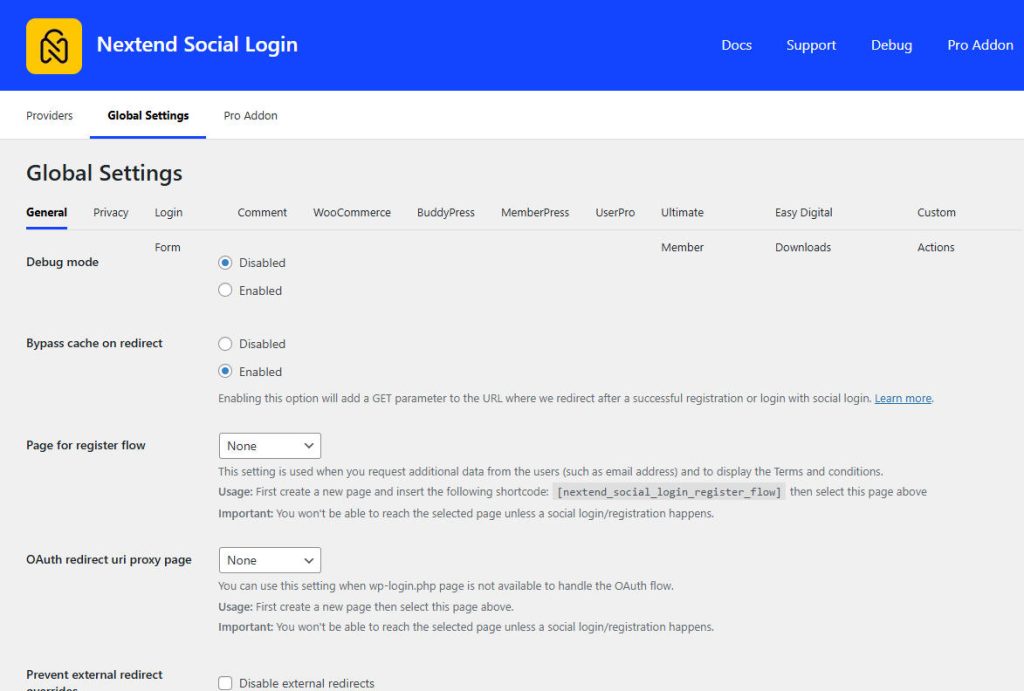Click the Debug link in header

click(x=891, y=45)
